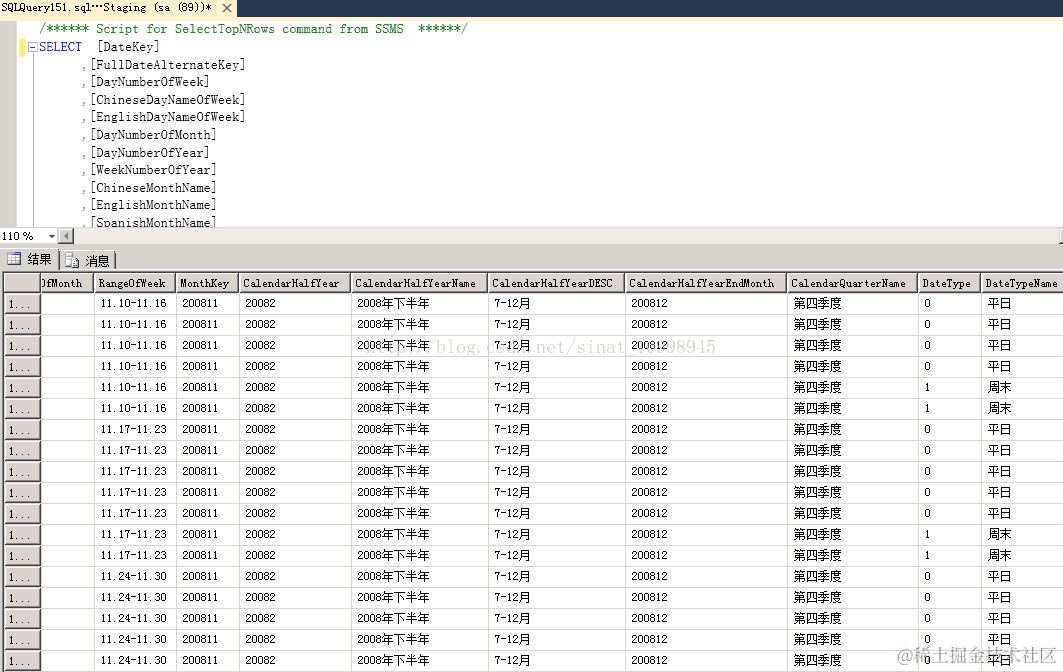
Task: Click the results grid icon
Action: pyautogui.click(x=14, y=259)
